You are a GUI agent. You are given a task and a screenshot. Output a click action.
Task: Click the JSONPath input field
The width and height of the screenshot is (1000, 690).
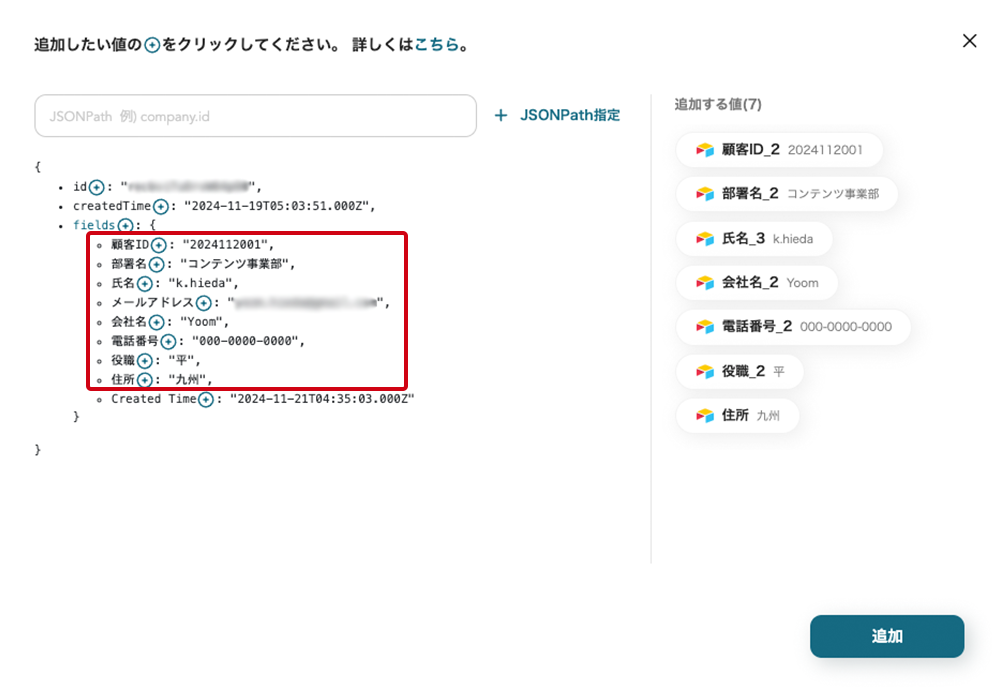point(255,116)
